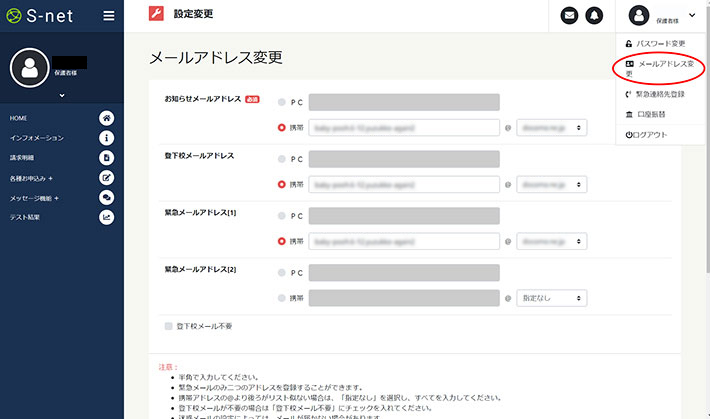The height and width of the screenshot is (419, 710).
Task: Select 携帯 radio for 緊急メールアドレス[2]
Action: 282,298
